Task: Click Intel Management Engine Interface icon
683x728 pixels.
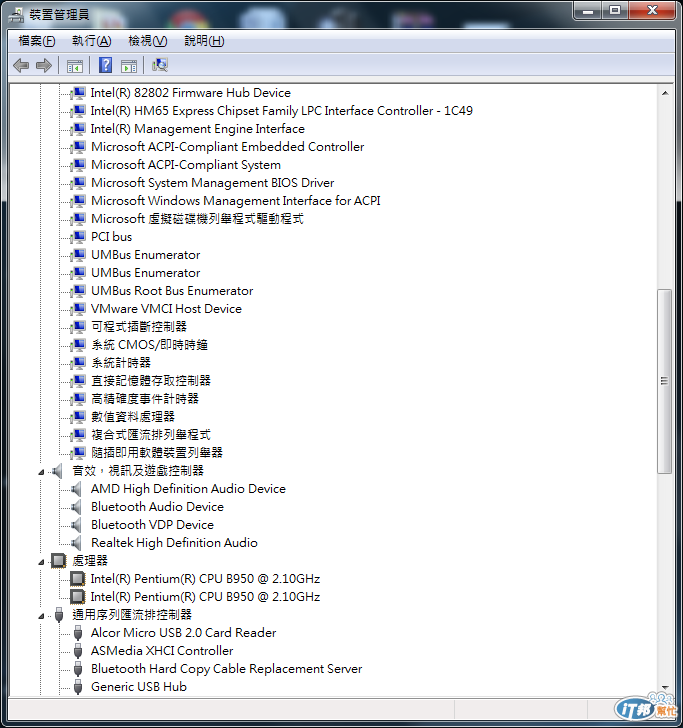Action: pos(78,129)
